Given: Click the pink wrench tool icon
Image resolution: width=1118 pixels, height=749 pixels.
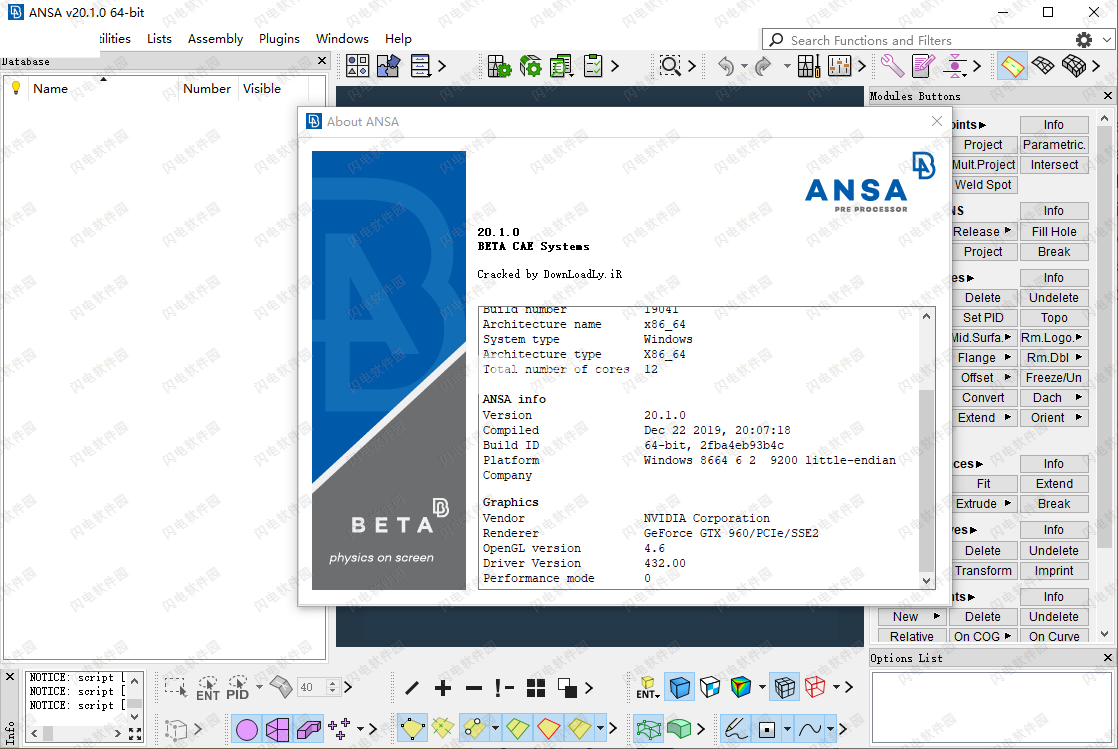Looking at the screenshot, I should coord(892,66).
